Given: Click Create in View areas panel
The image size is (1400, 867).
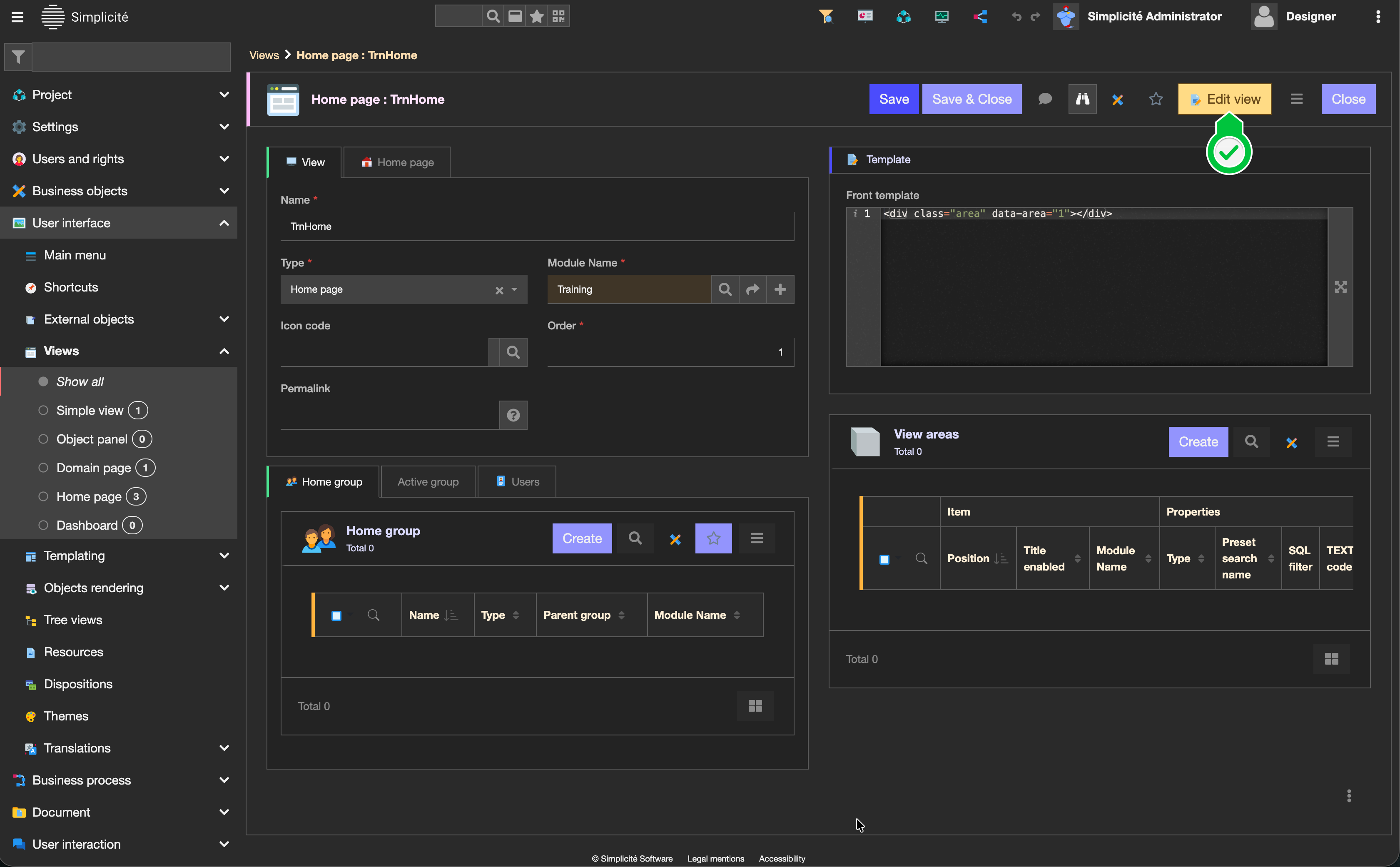Looking at the screenshot, I should click(1198, 442).
